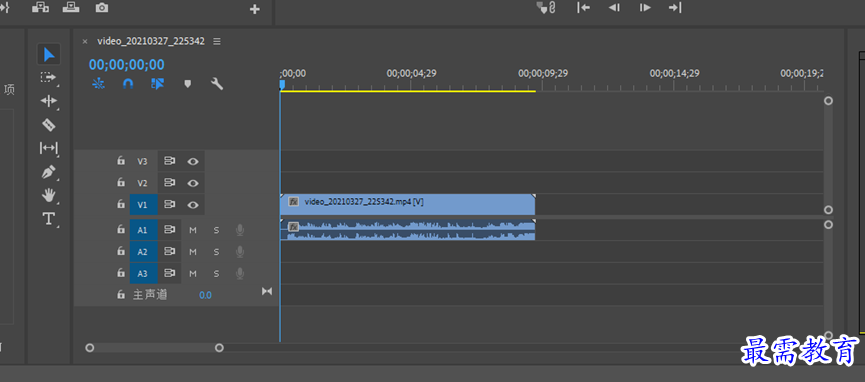Open the sequence panel menu icon
Image resolution: width=865 pixels, height=382 pixels.
point(217,41)
